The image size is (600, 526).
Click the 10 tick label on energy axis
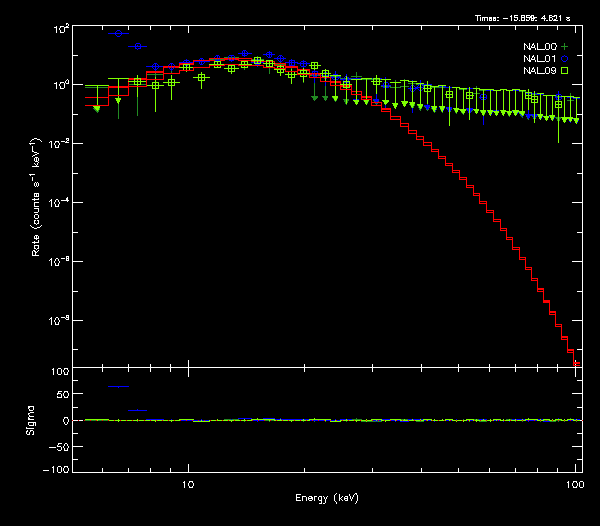click(187, 482)
